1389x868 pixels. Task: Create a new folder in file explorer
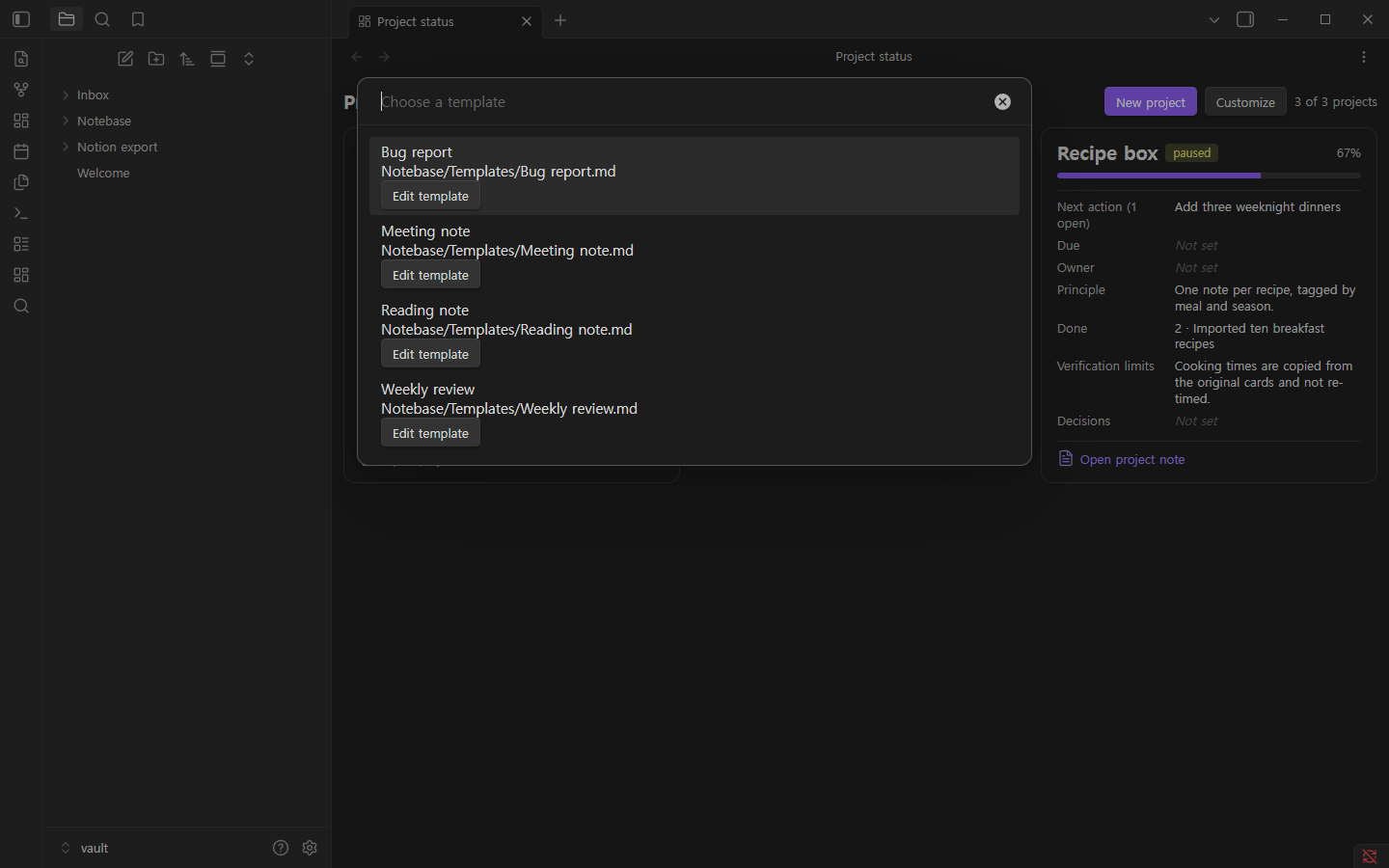pyautogui.click(x=156, y=59)
